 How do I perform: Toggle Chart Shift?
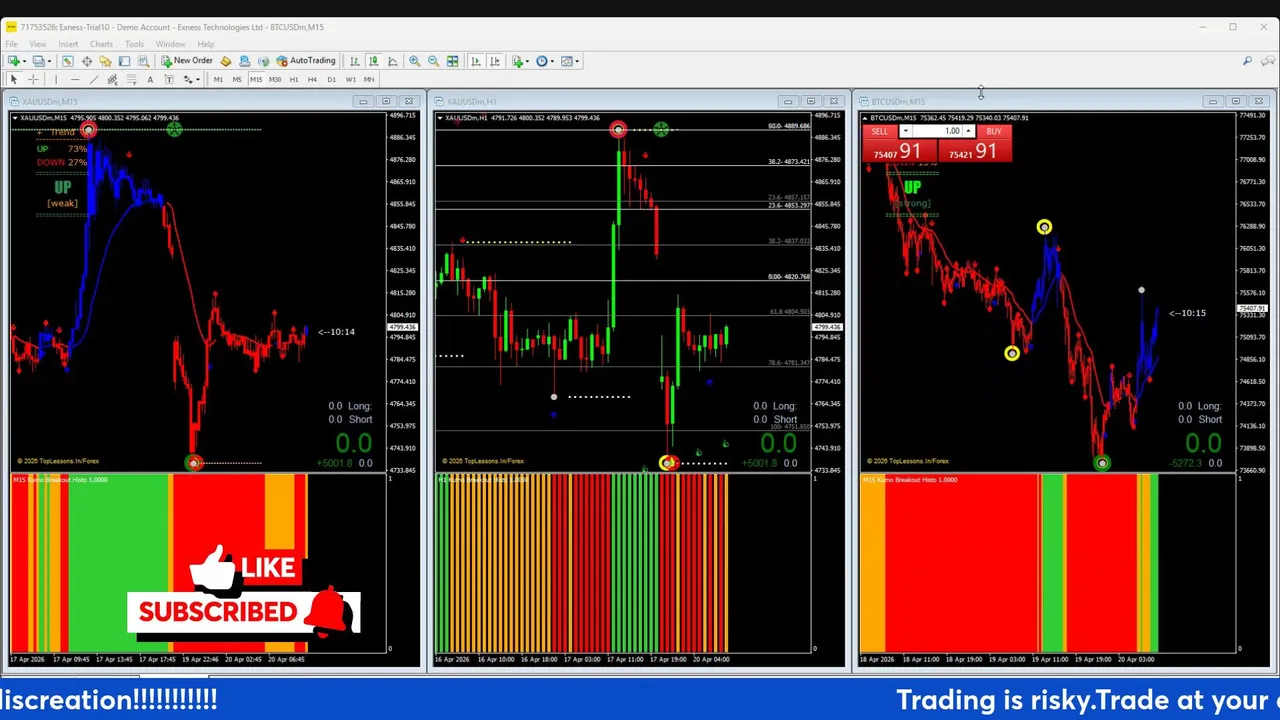pyautogui.click(x=495, y=61)
